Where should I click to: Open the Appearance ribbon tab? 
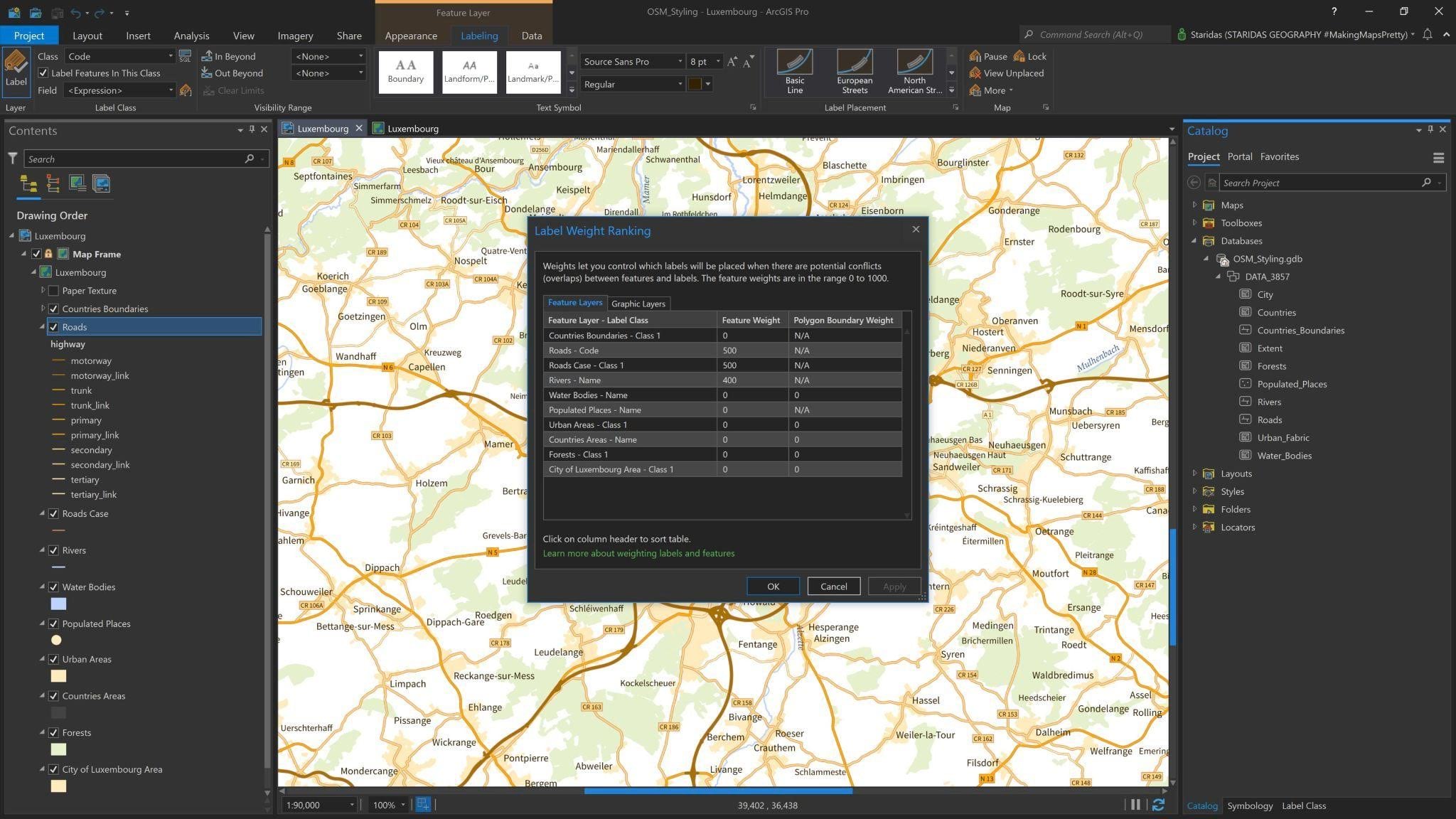pyautogui.click(x=411, y=36)
